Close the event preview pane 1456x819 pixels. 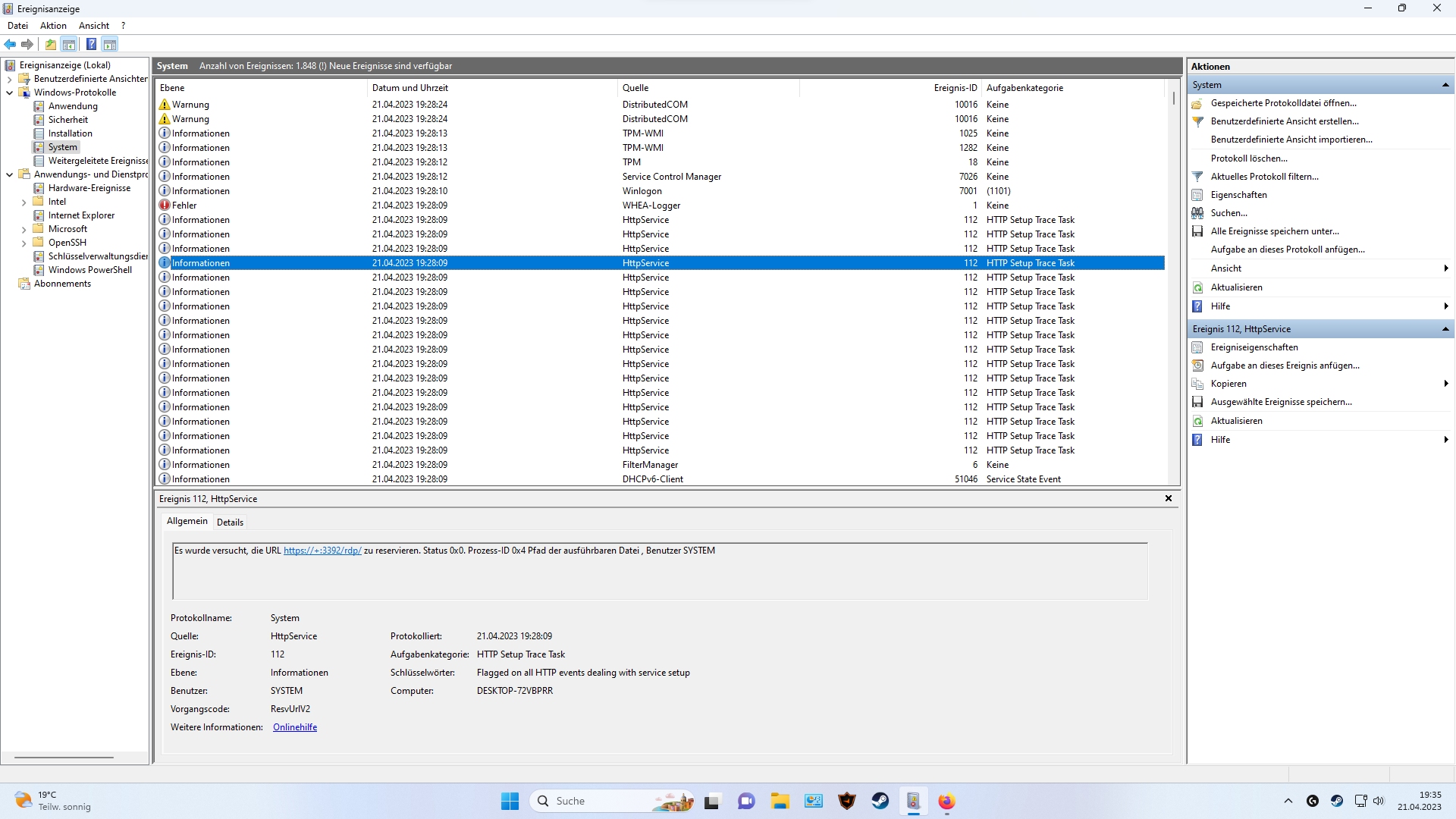1168,499
